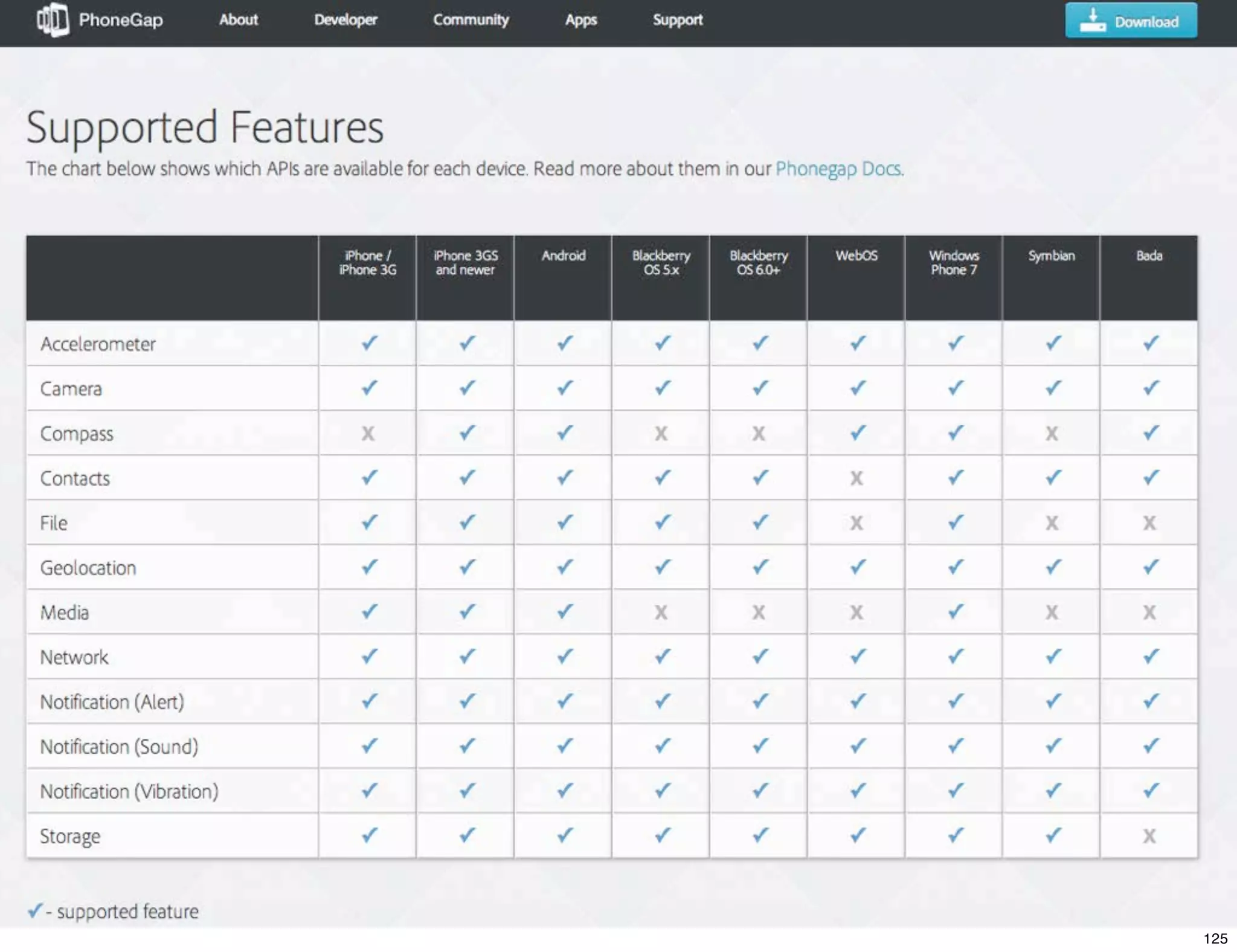Click File checkmark under Windows Phone 7

(x=954, y=523)
